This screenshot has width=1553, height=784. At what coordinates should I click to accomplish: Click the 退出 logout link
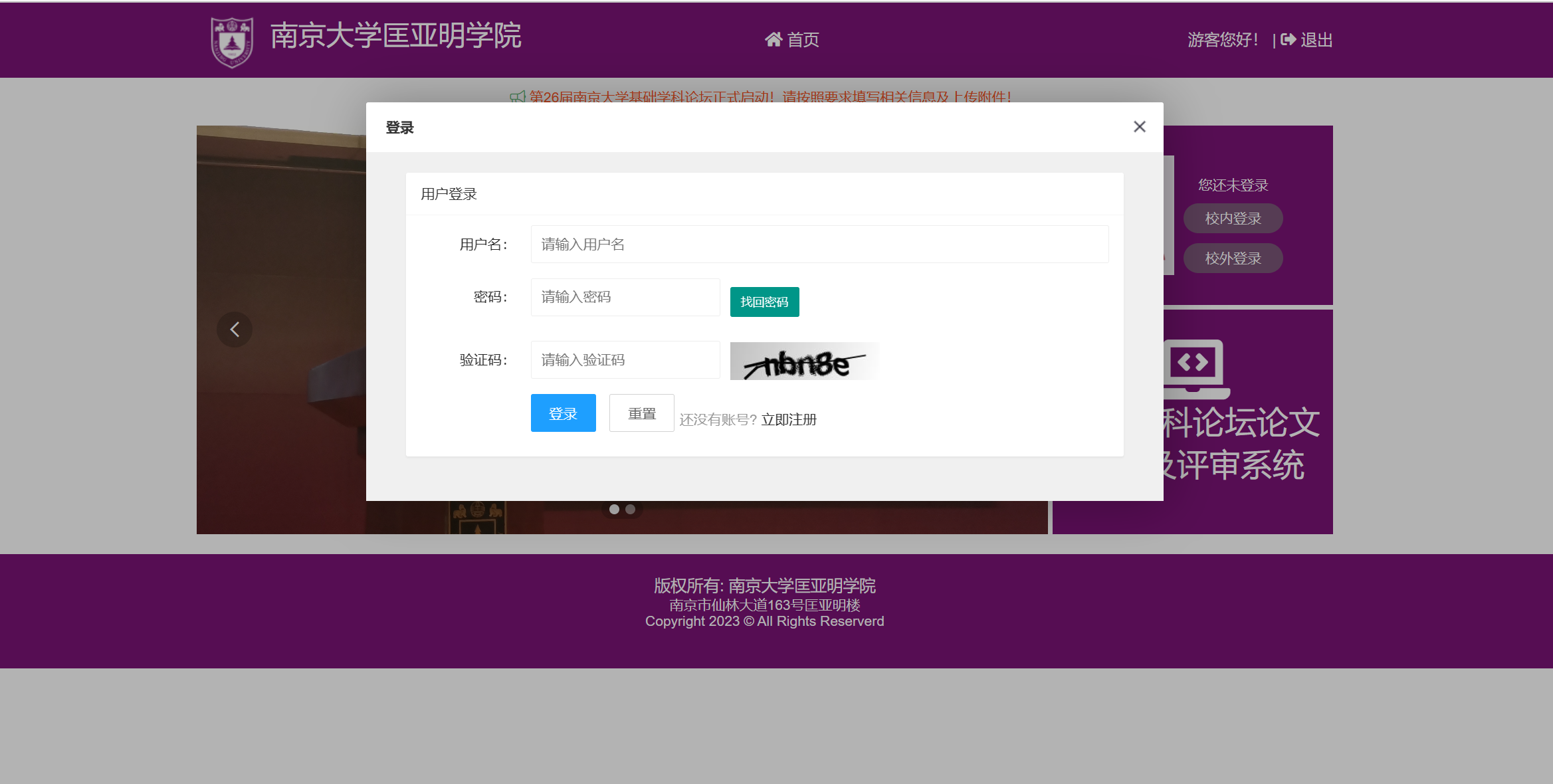tap(1316, 40)
